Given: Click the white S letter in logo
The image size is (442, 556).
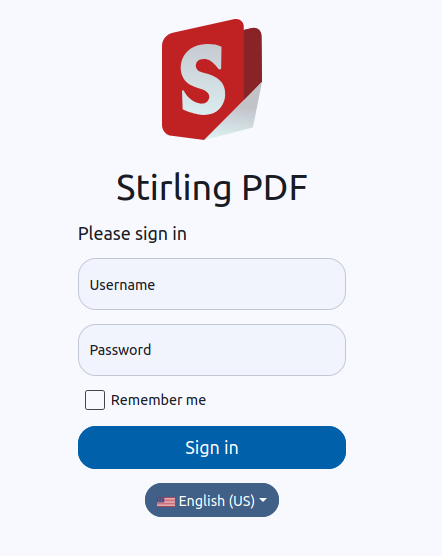Looking at the screenshot, I should click(x=202, y=80).
